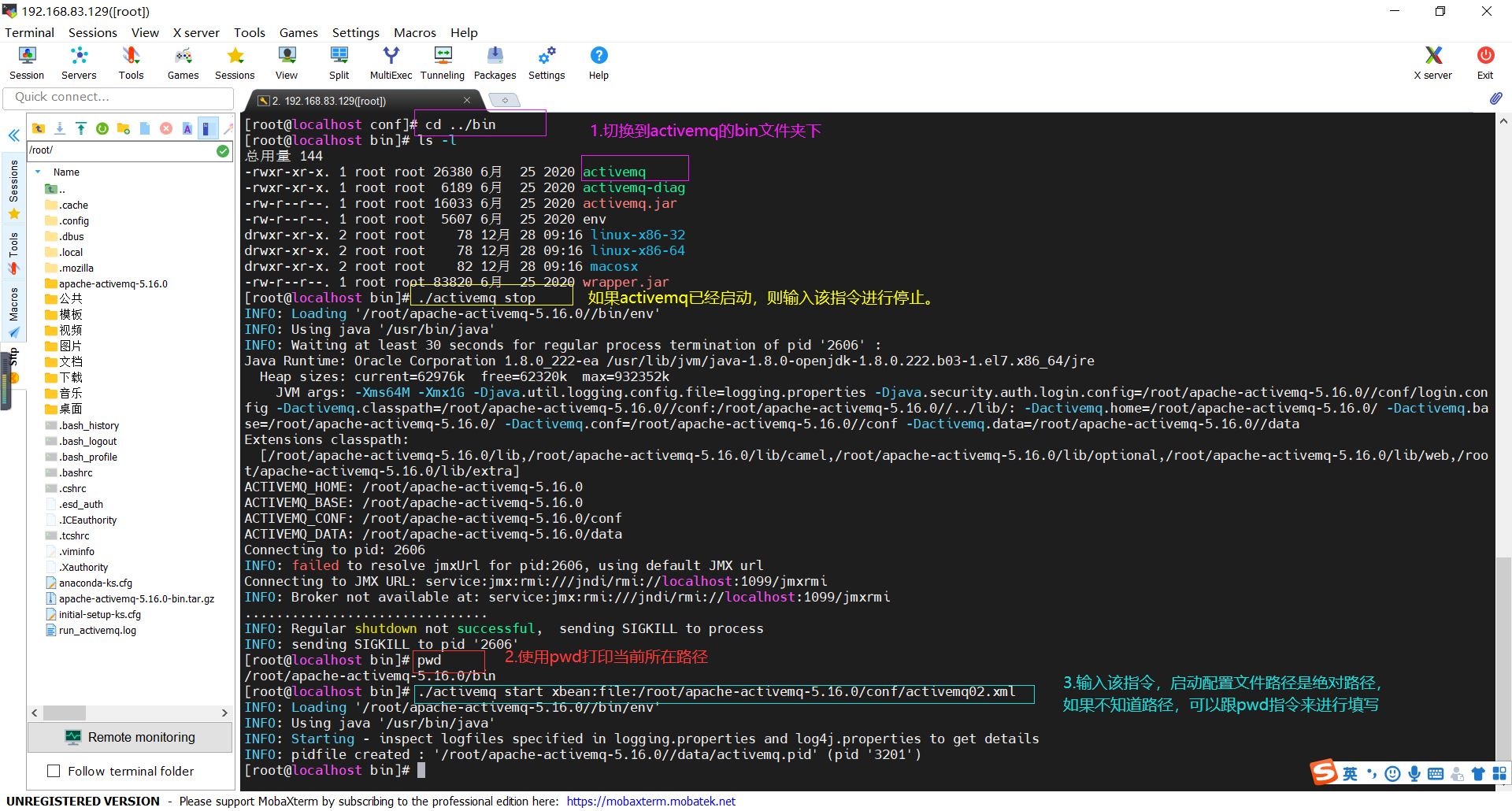
Task: Open the Tools vertical sidebar tab
Action: pyautogui.click(x=13, y=252)
